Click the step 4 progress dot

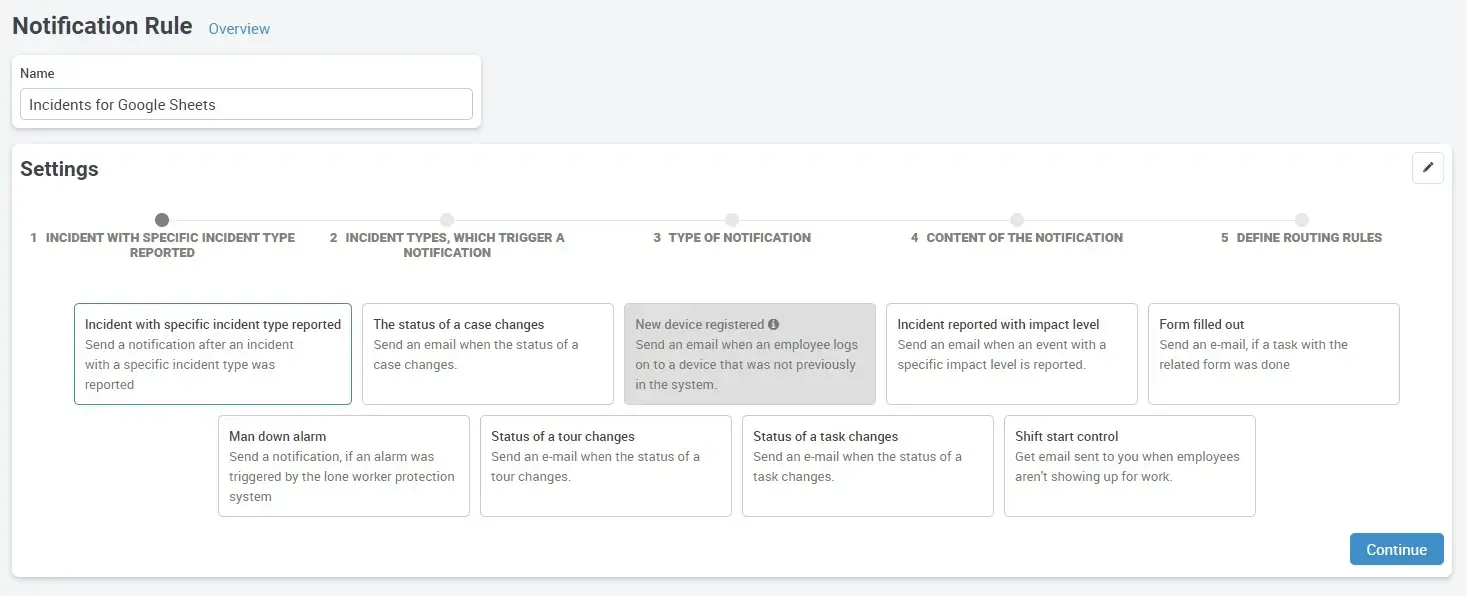pyautogui.click(x=1017, y=219)
